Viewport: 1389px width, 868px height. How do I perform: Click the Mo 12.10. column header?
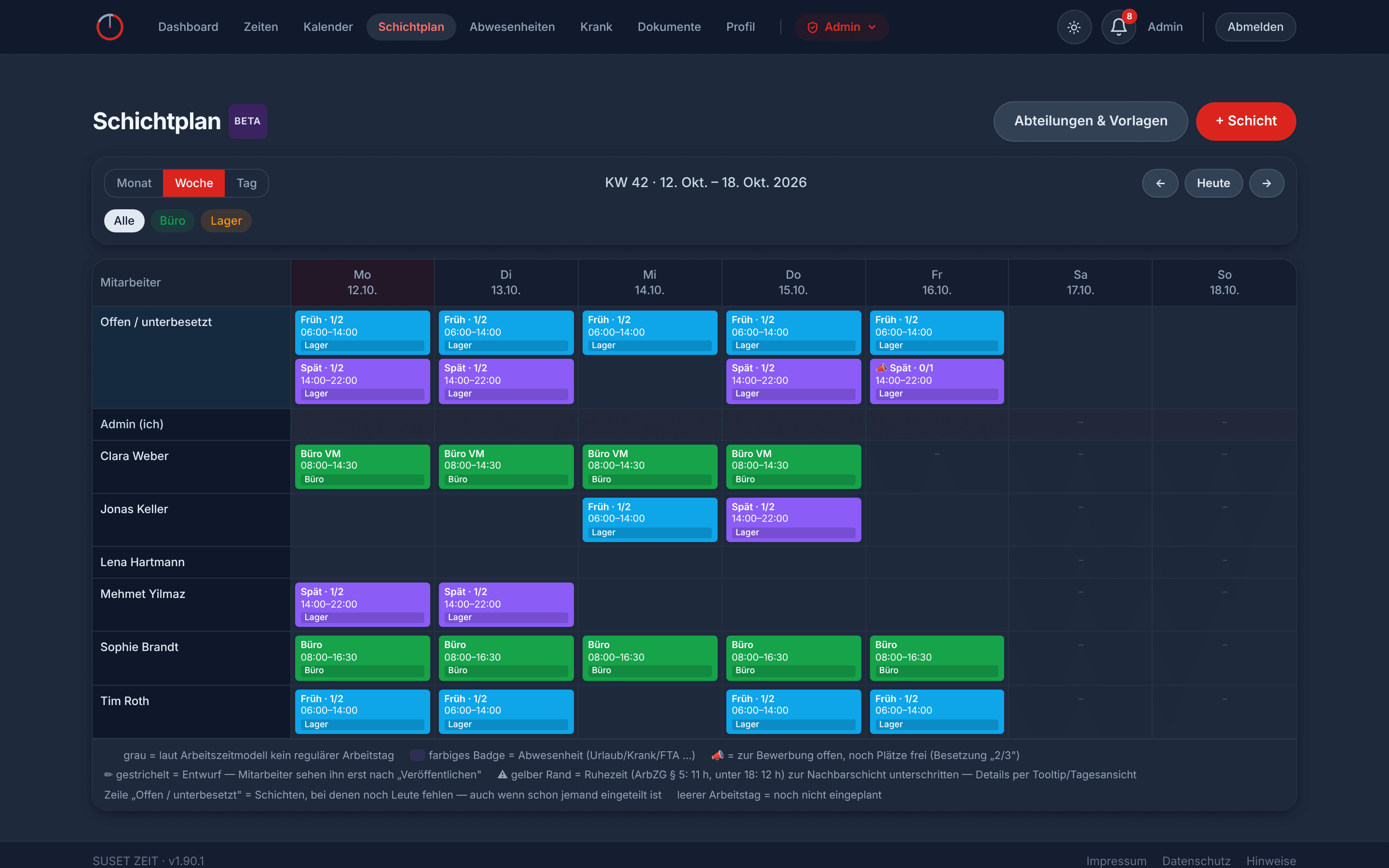pyautogui.click(x=362, y=283)
